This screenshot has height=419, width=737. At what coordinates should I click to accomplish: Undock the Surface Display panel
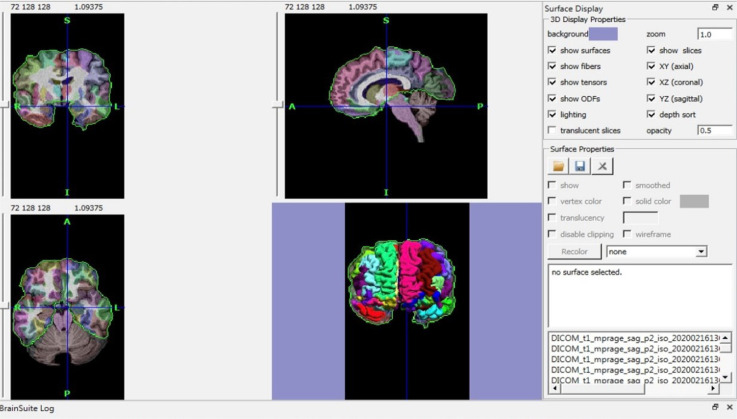[x=715, y=7]
